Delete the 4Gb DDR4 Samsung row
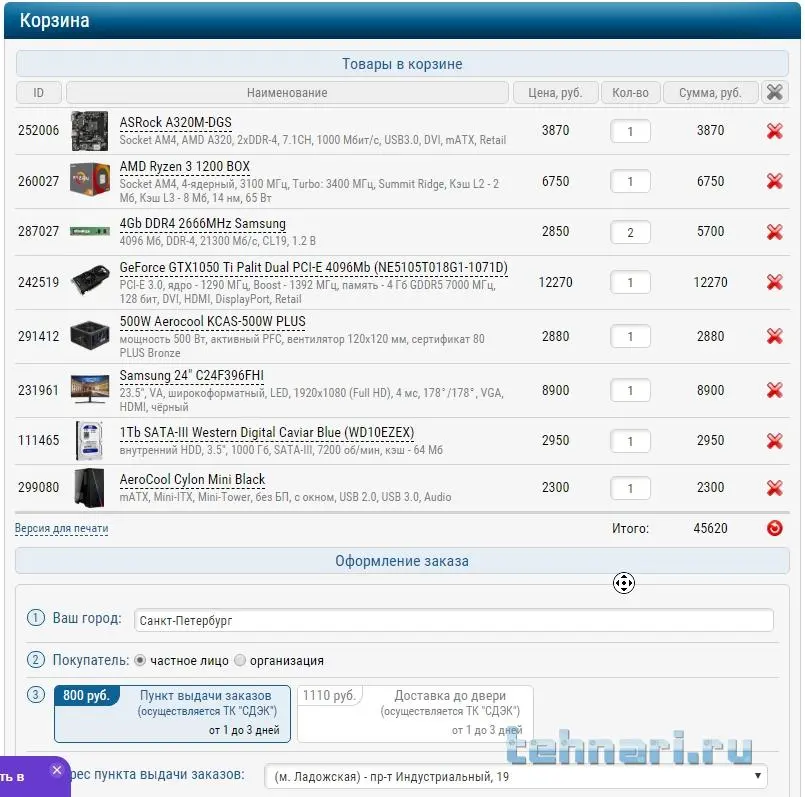805x797 pixels. [x=774, y=232]
